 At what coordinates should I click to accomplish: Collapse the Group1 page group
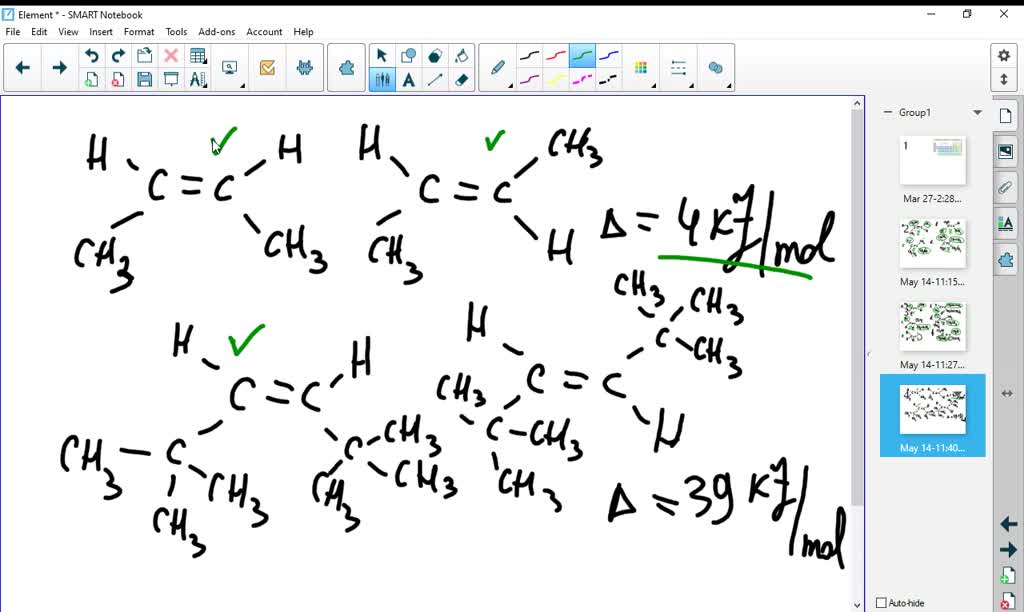point(888,112)
